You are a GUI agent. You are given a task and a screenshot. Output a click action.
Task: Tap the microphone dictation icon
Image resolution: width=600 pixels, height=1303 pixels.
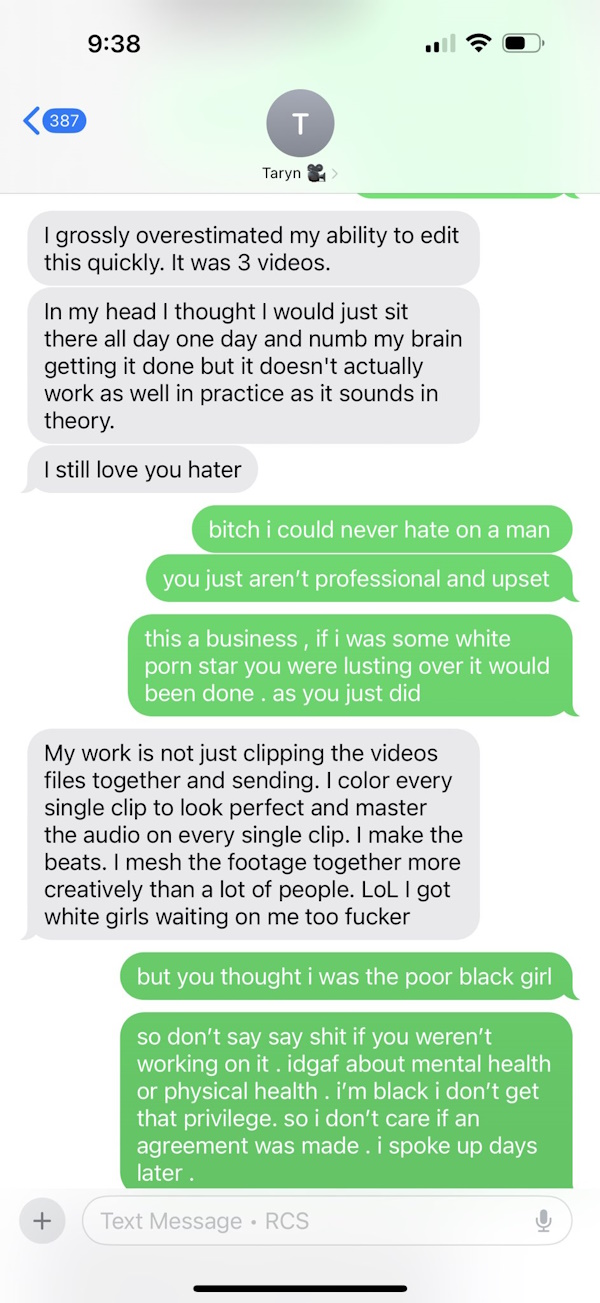click(543, 1221)
